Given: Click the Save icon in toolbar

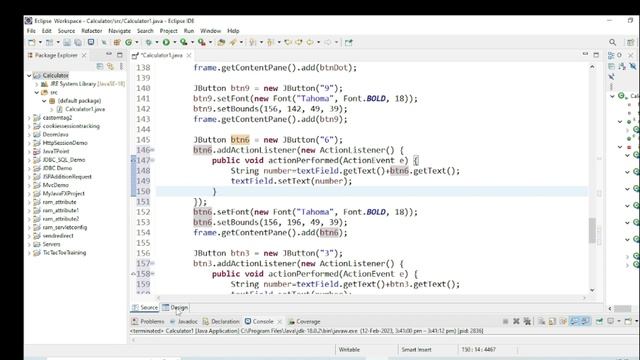Looking at the screenshot, I should tap(67, 42).
